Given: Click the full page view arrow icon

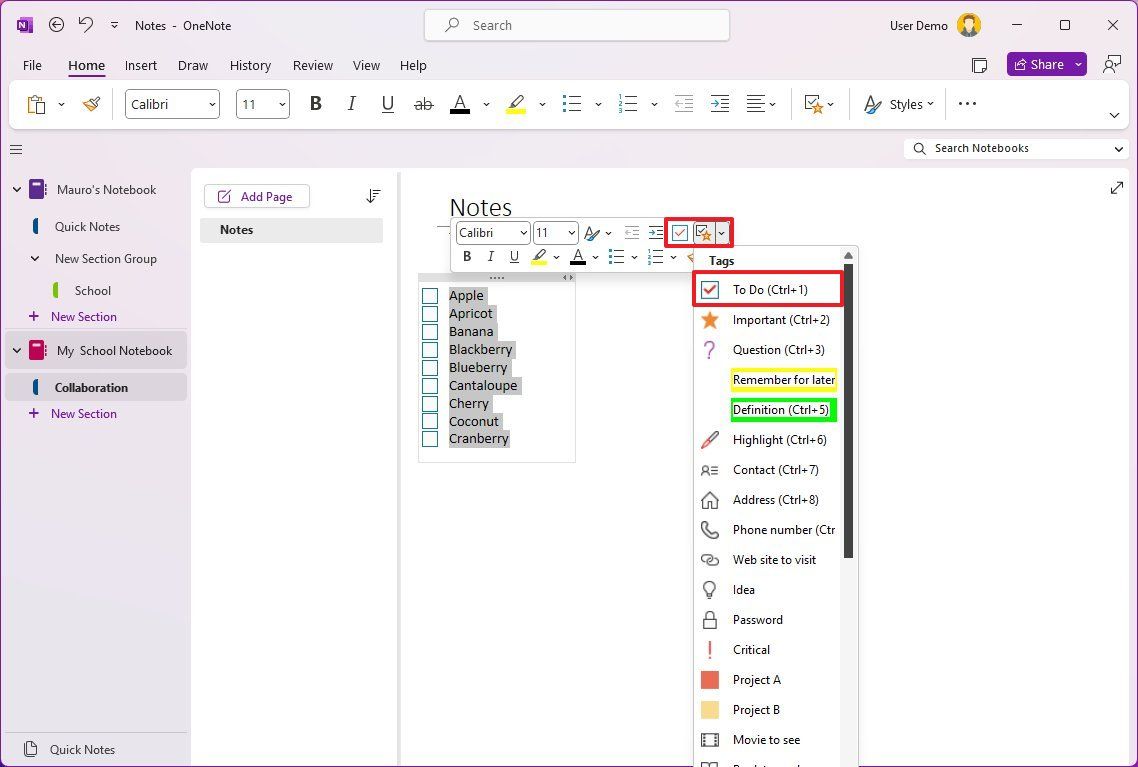Looking at the screenshot, I should 1116,186.
